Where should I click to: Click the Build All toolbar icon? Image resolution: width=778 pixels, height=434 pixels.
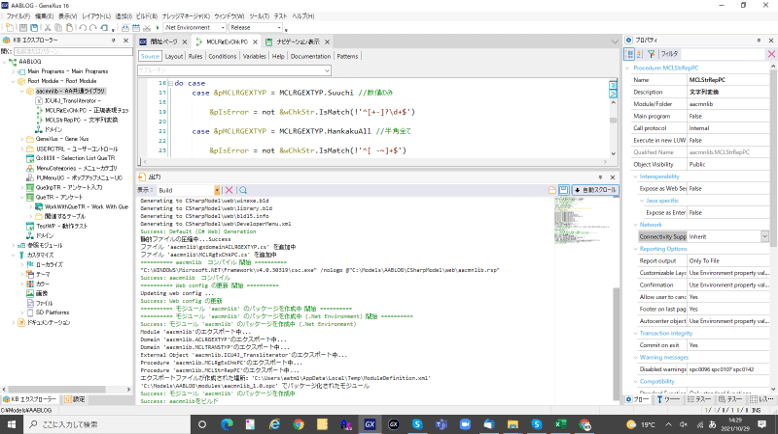tap(125, 28)
